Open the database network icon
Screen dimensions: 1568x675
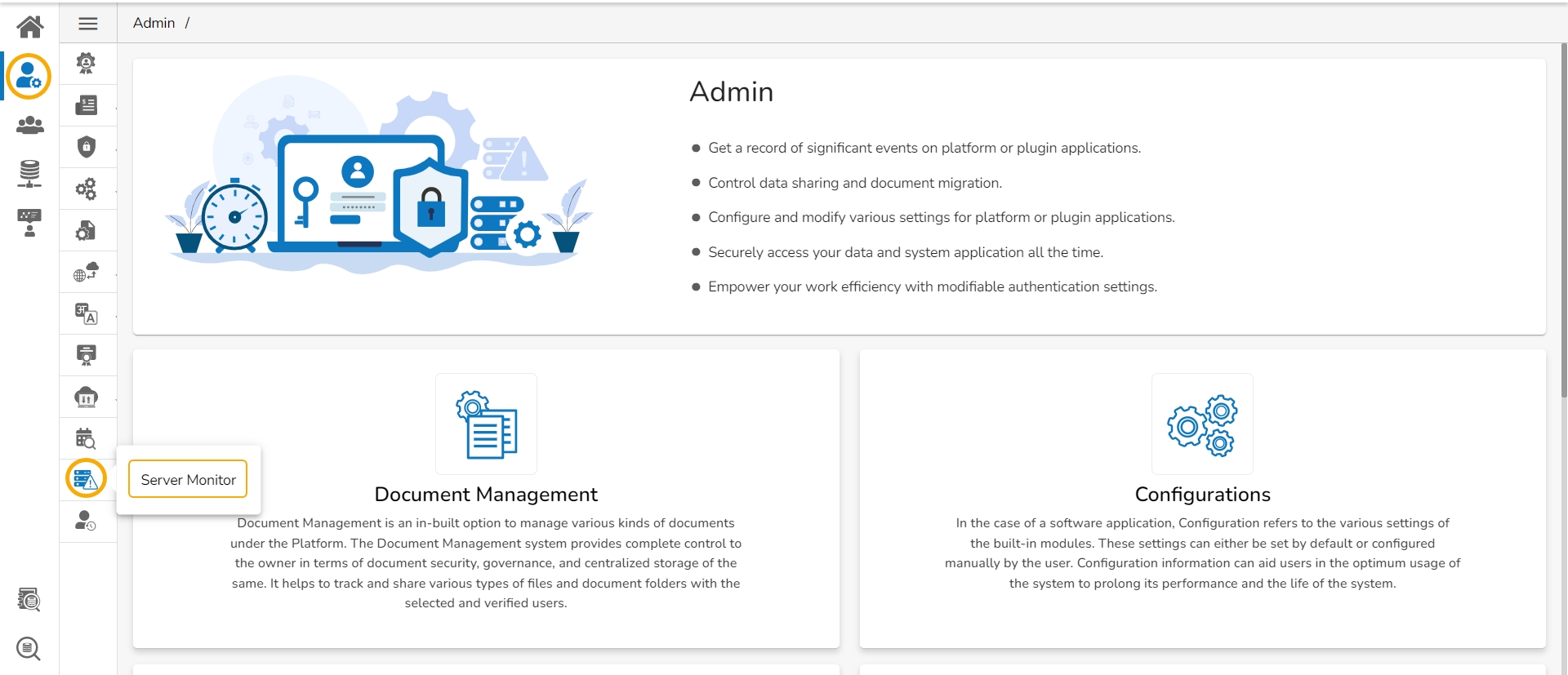pyautogui.click(x=29, y=174)
